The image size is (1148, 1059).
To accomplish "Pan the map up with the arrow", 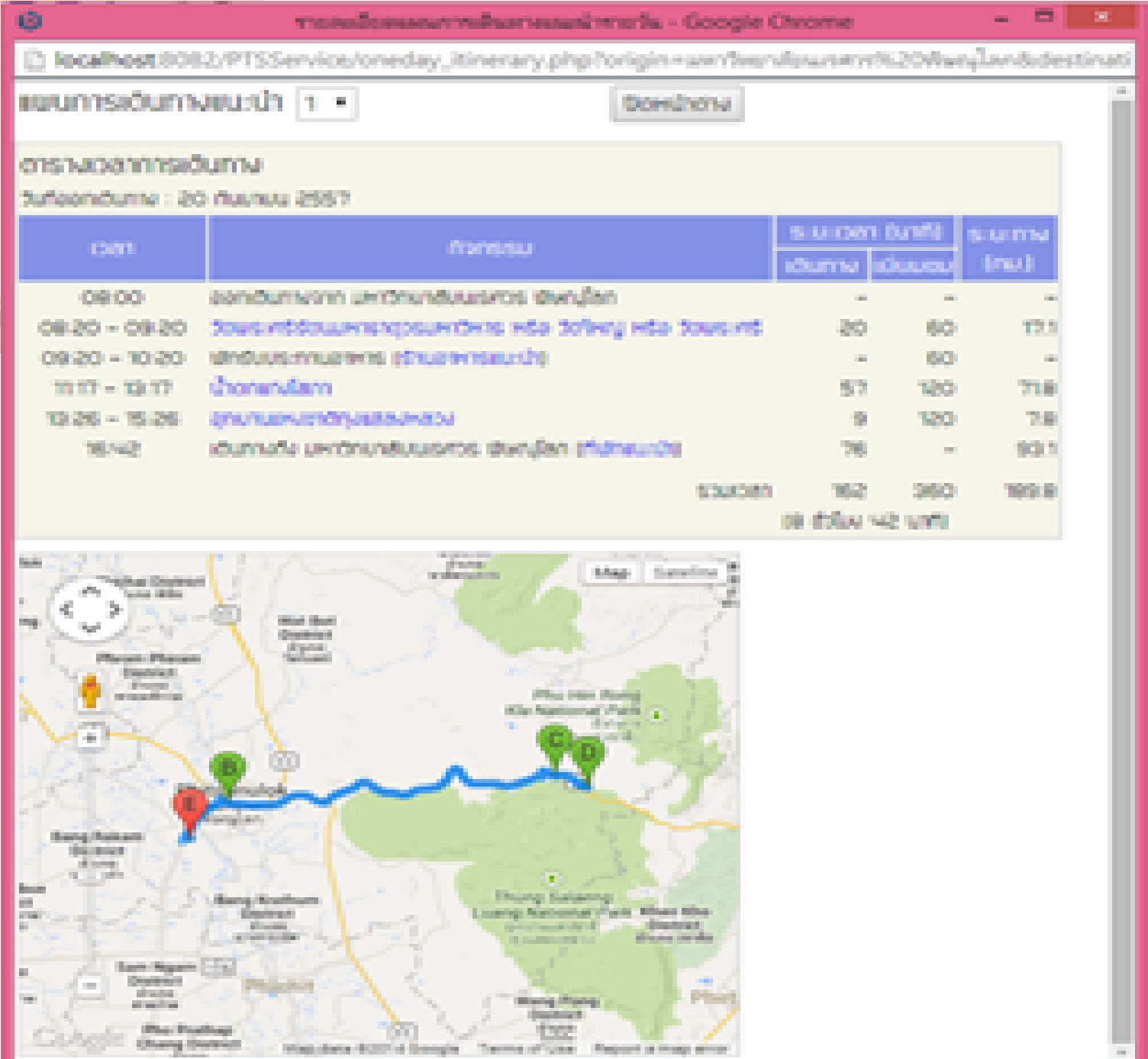I will point(91,591).
